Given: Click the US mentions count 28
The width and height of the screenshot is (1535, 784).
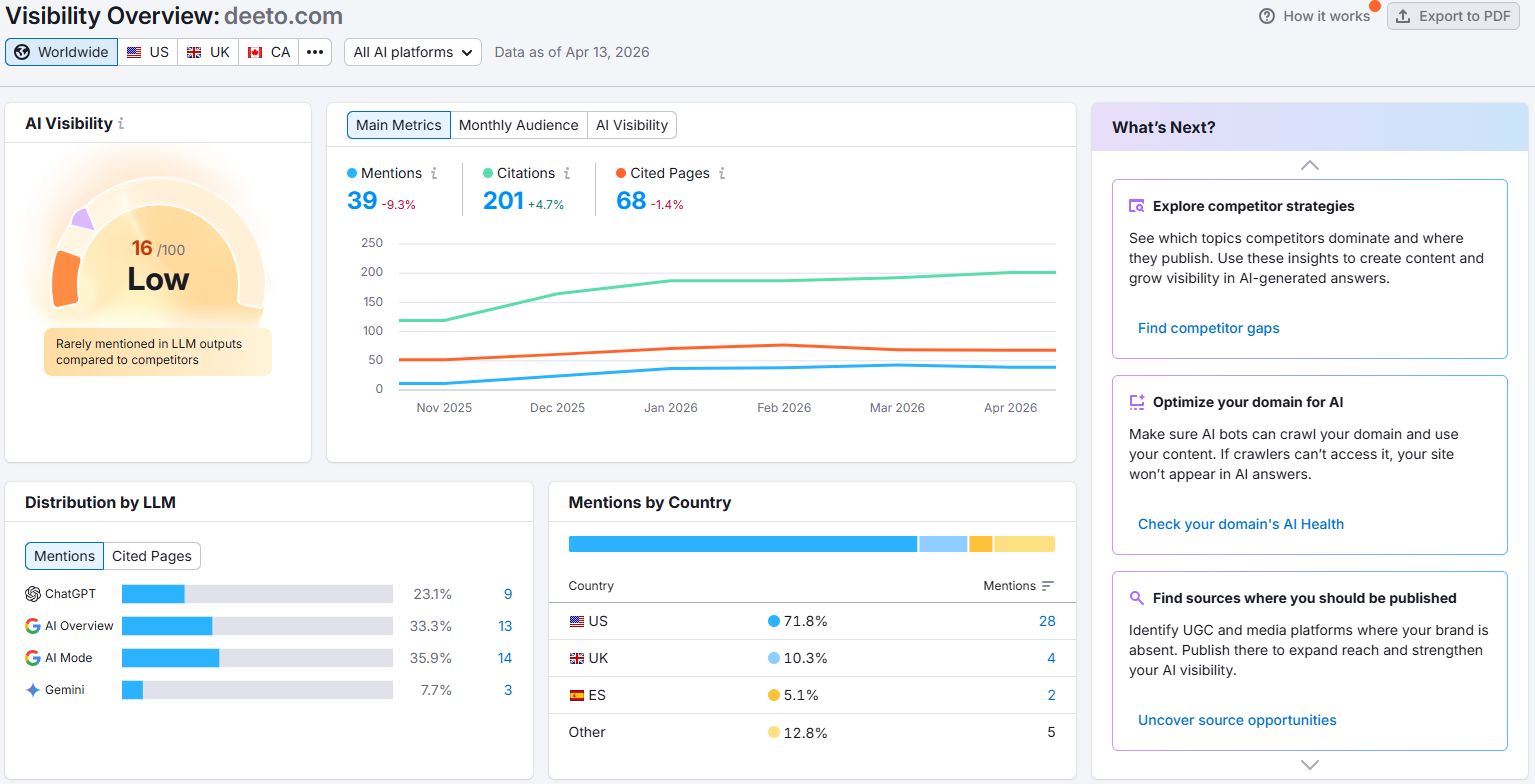Looking at the screenshot, I should (x=1047, y=621).
